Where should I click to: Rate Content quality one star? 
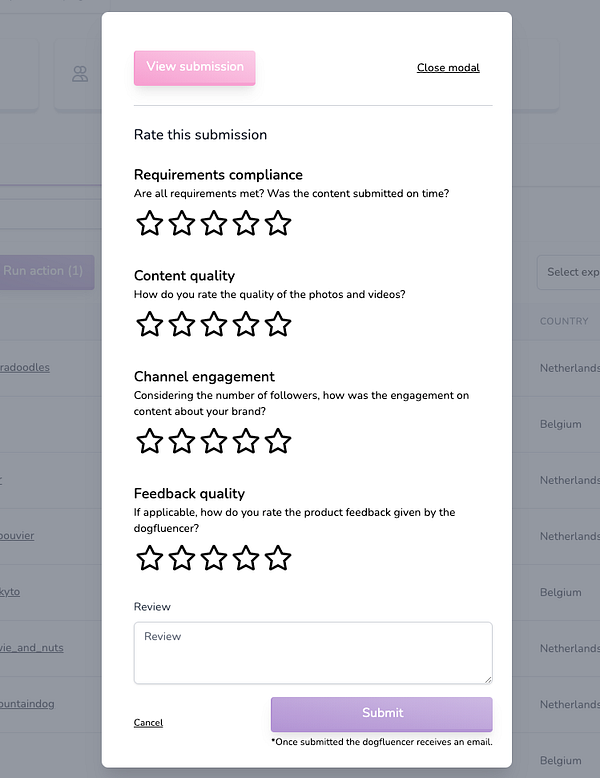(149, 324)
